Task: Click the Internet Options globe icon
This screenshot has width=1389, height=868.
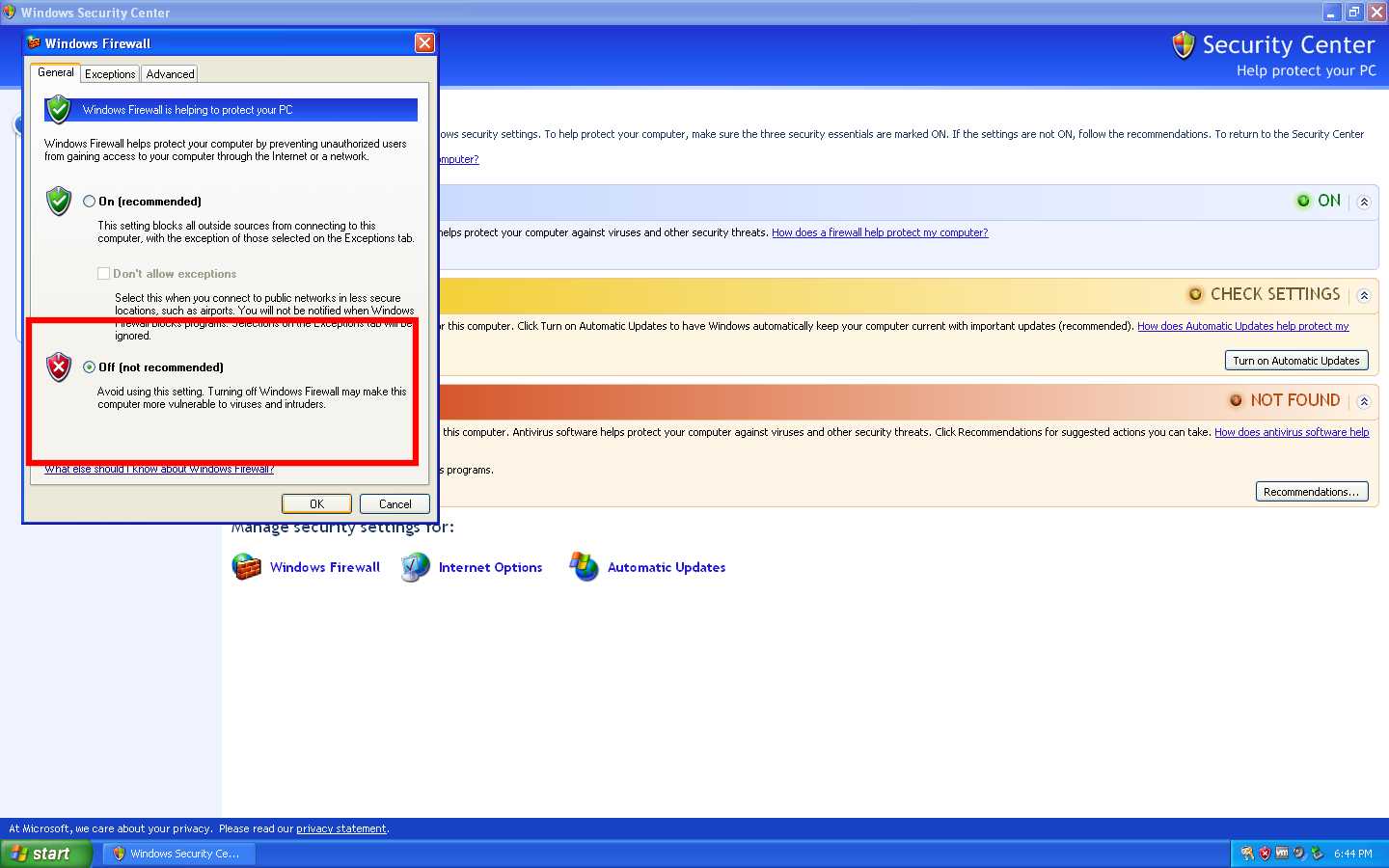Action: click(416, 567)
